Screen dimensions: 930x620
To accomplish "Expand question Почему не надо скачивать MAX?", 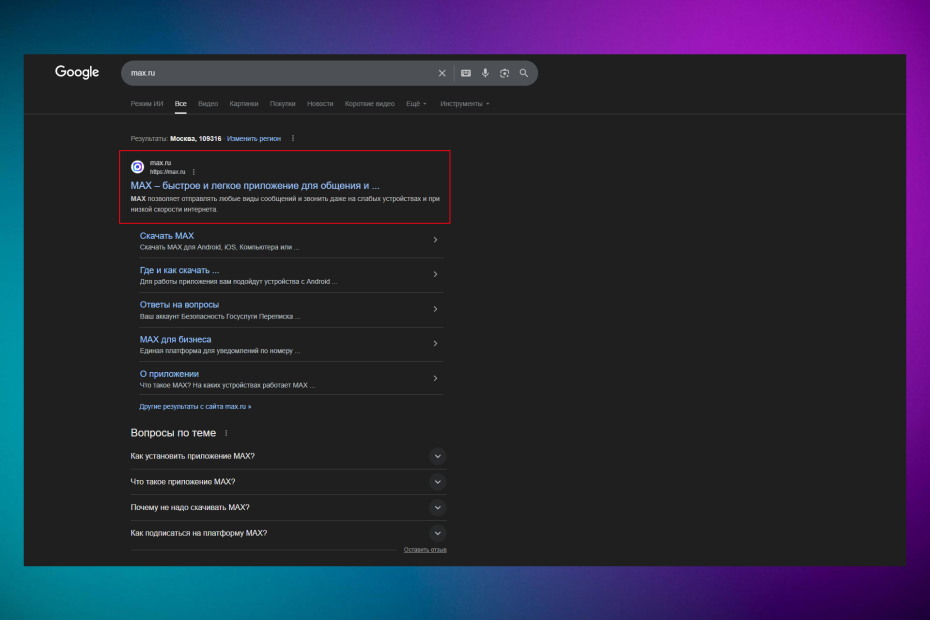I will coord(437,507).
